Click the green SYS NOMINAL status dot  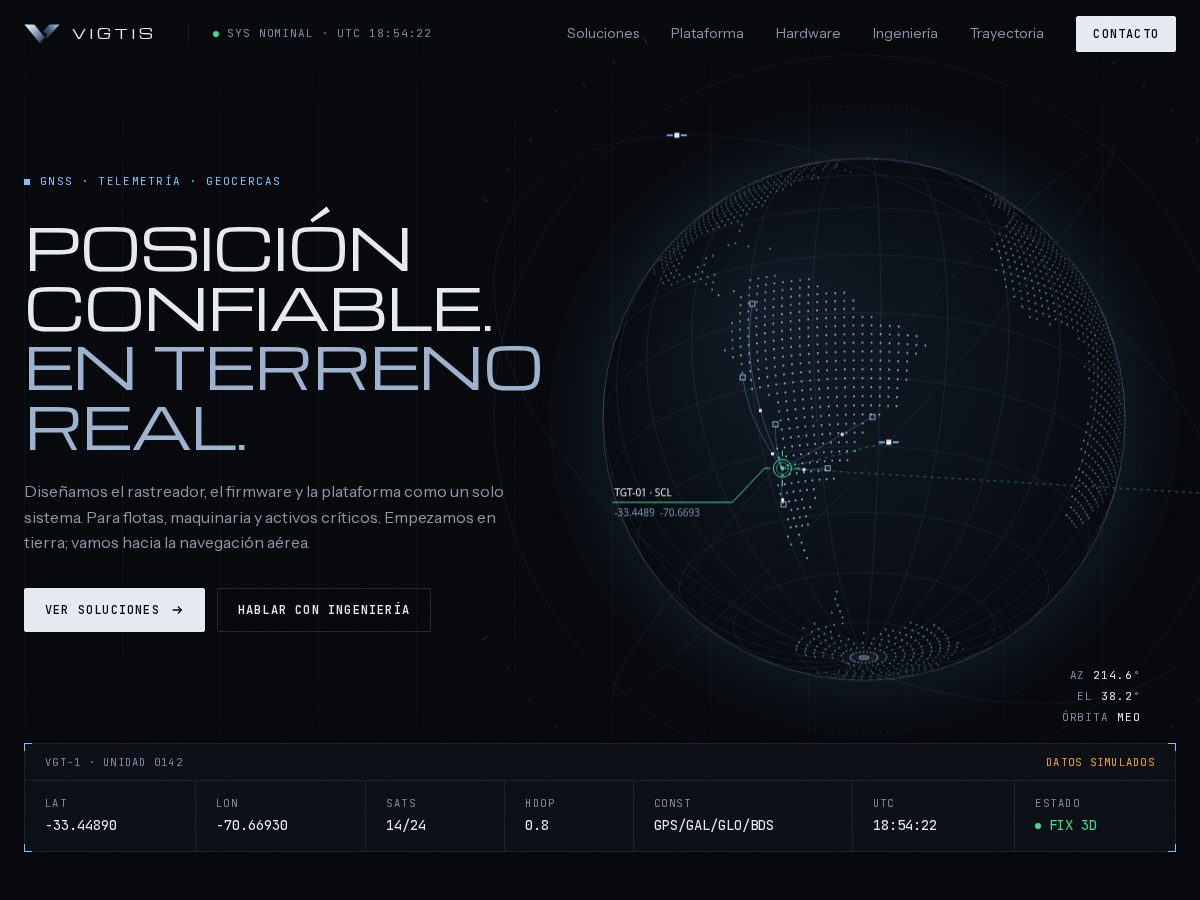click(216, 34)
